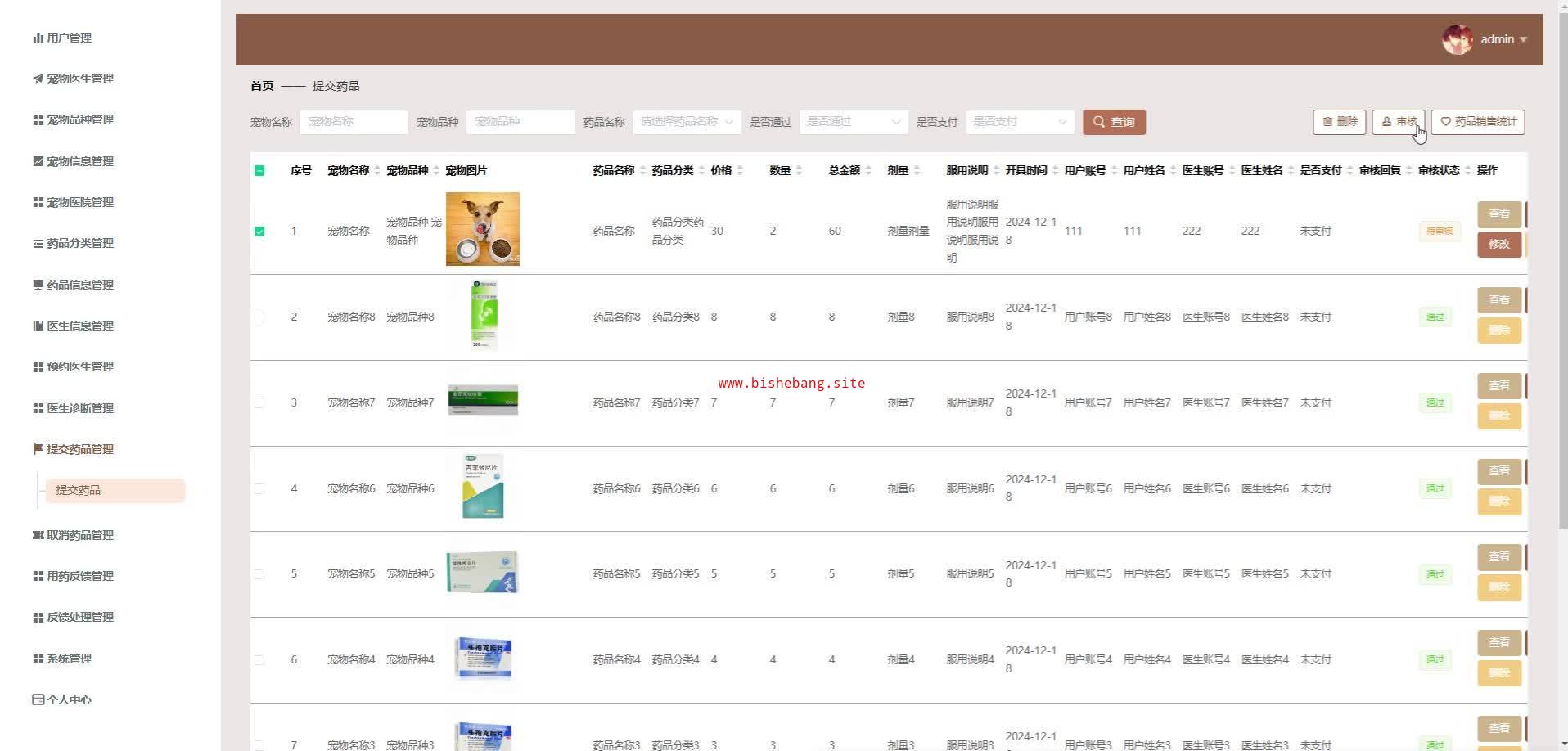Open 医生诊断管理 menu in sidebar
The width and height of the screenshot is (1568, 751).
[x=80, y=408]
